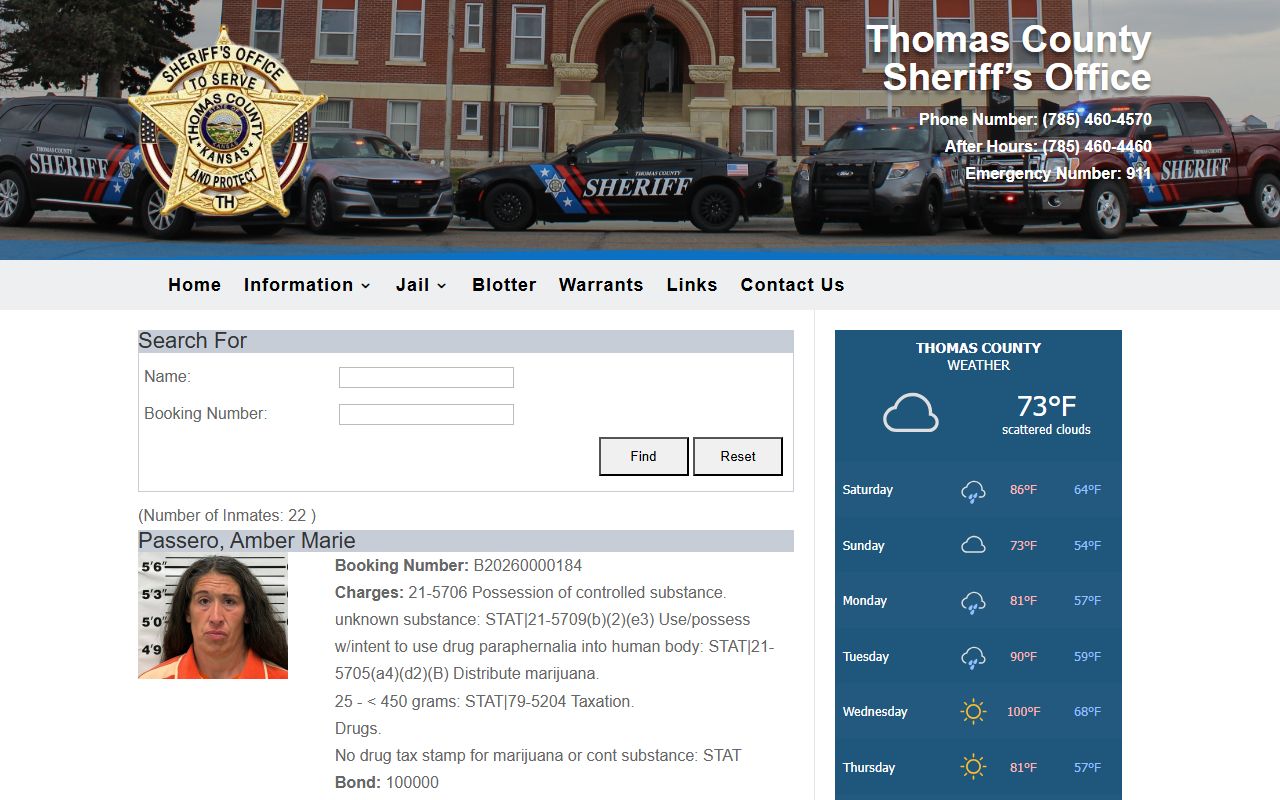This screenshot has width=1280, height=800.
Task: Click the Passero, Amber Marie name heading
Action: pos(247,541)
